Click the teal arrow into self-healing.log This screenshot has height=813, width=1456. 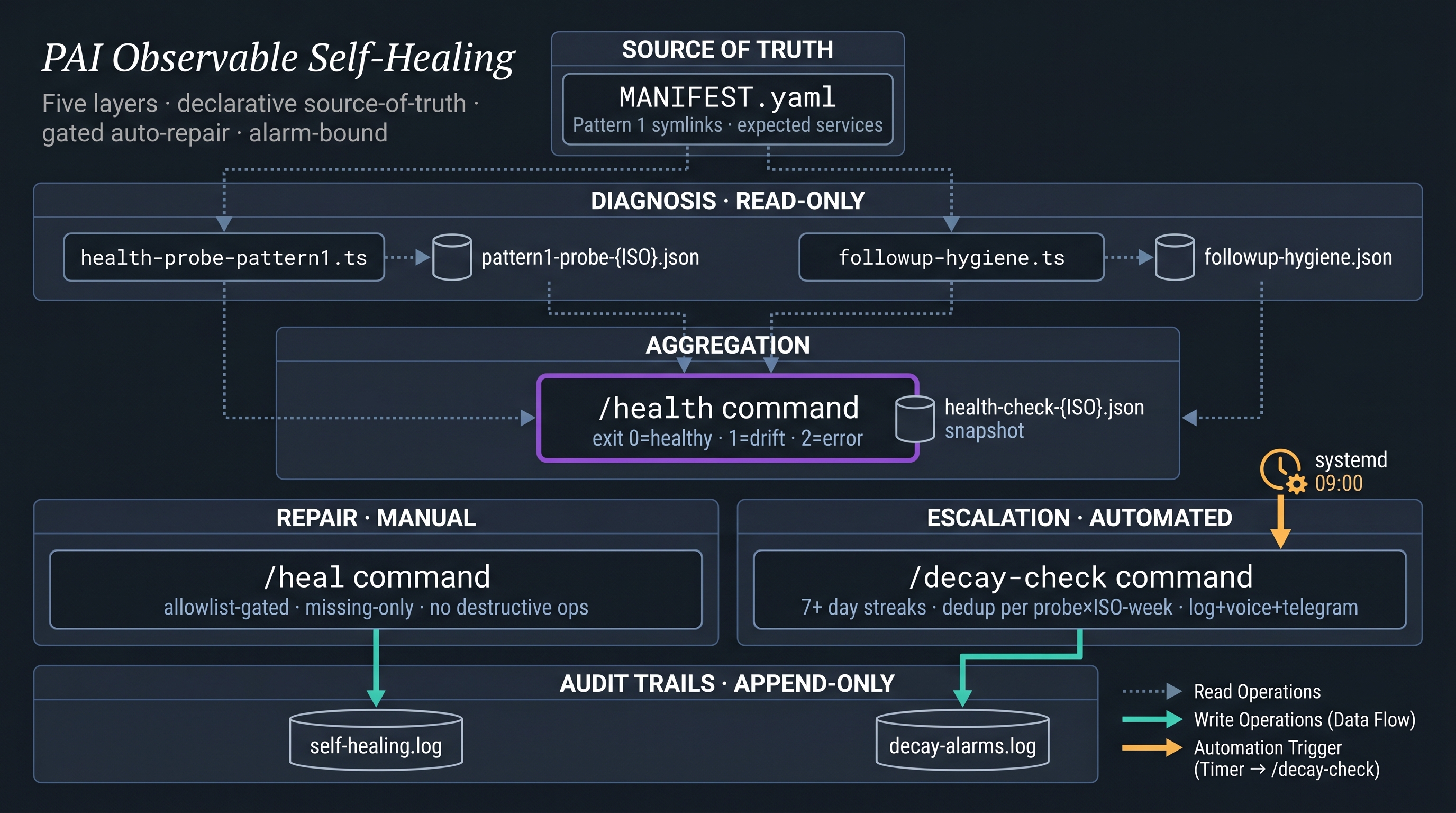pos(376,669)
